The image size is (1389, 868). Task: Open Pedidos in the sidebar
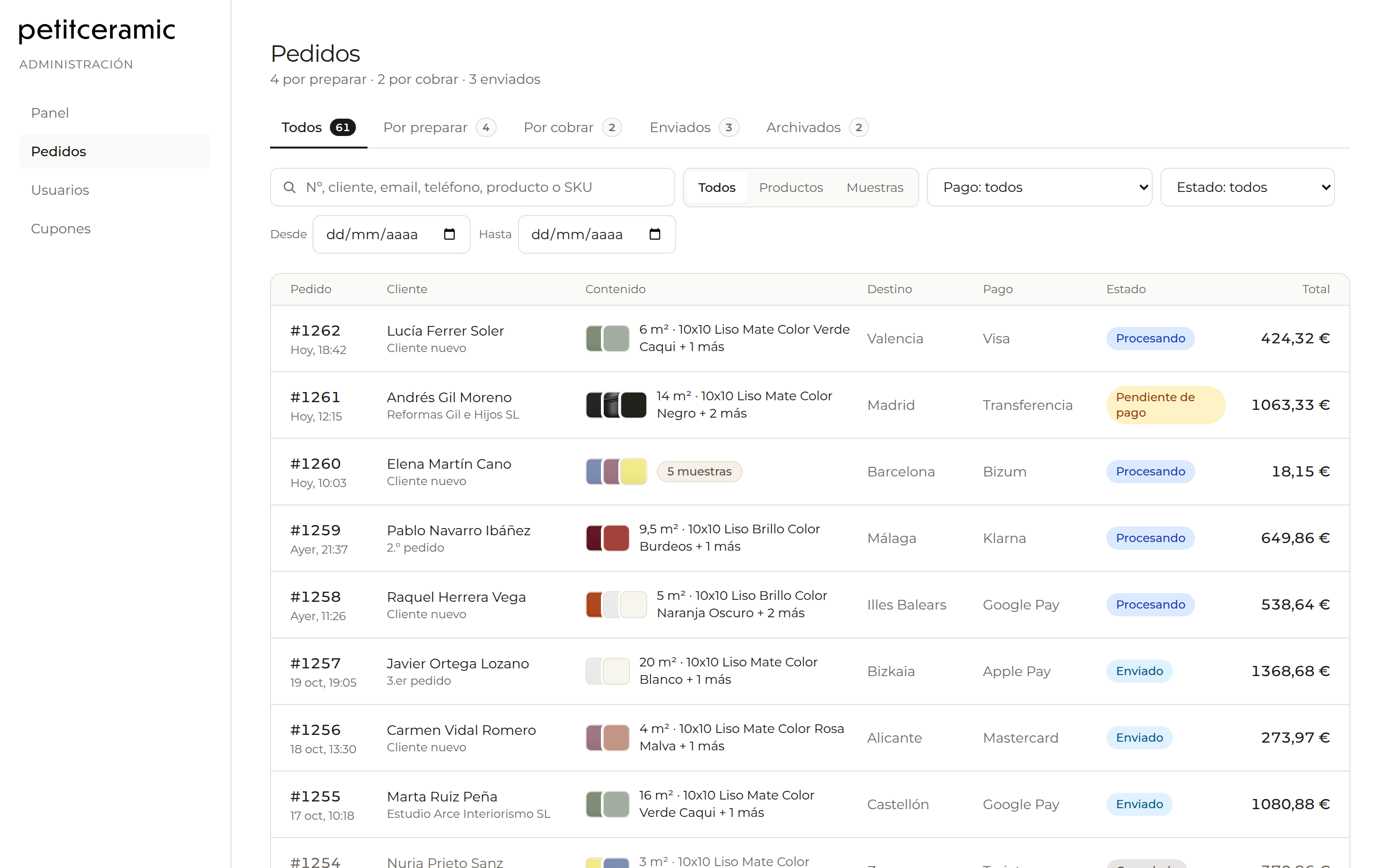pos(115,151)
